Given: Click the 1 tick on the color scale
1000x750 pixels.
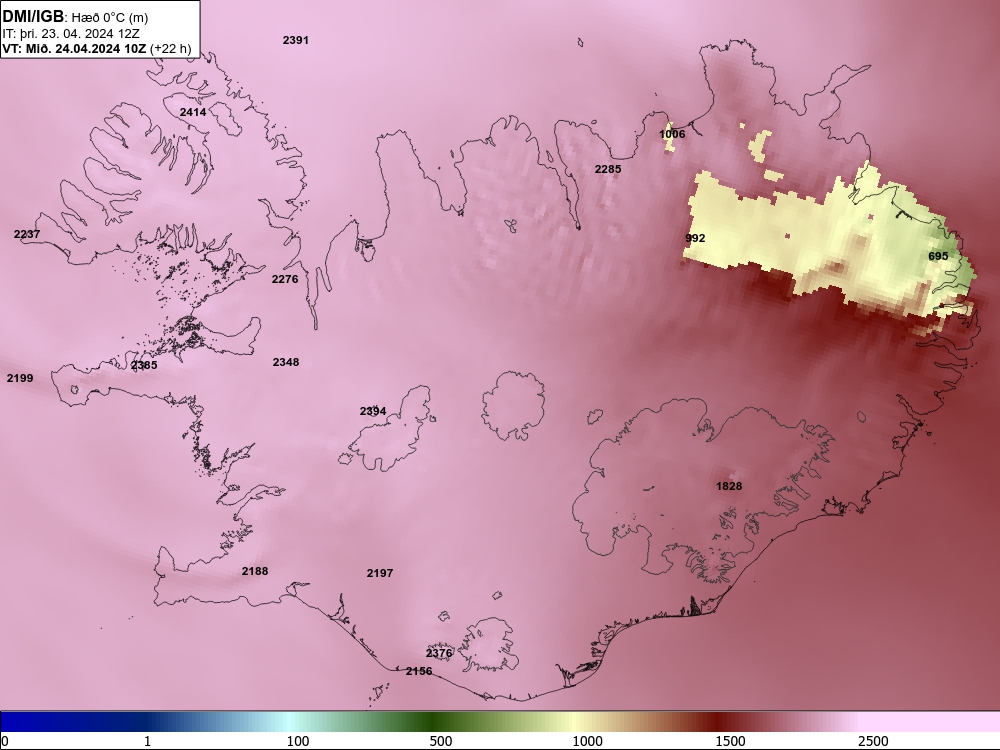Looking at the screenshot, I should pyautogui.click(x=147, y=741).
